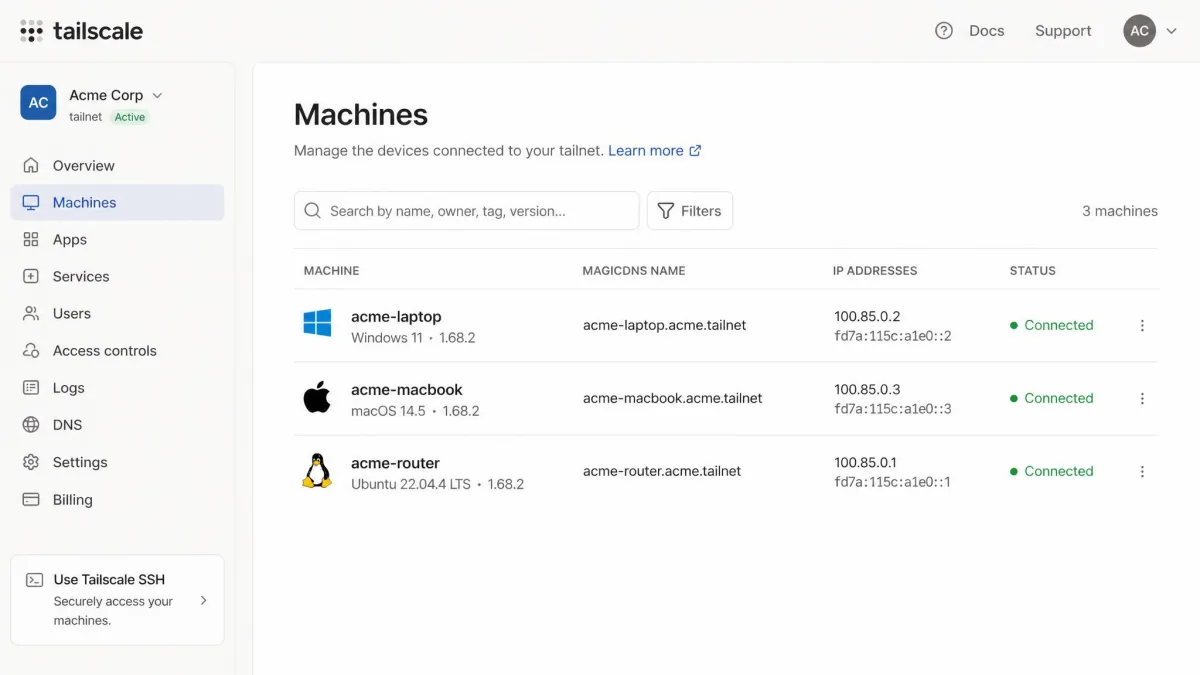The image size is (1200, 675).
Task: Go to DNS settings
Action: point(117,424)
